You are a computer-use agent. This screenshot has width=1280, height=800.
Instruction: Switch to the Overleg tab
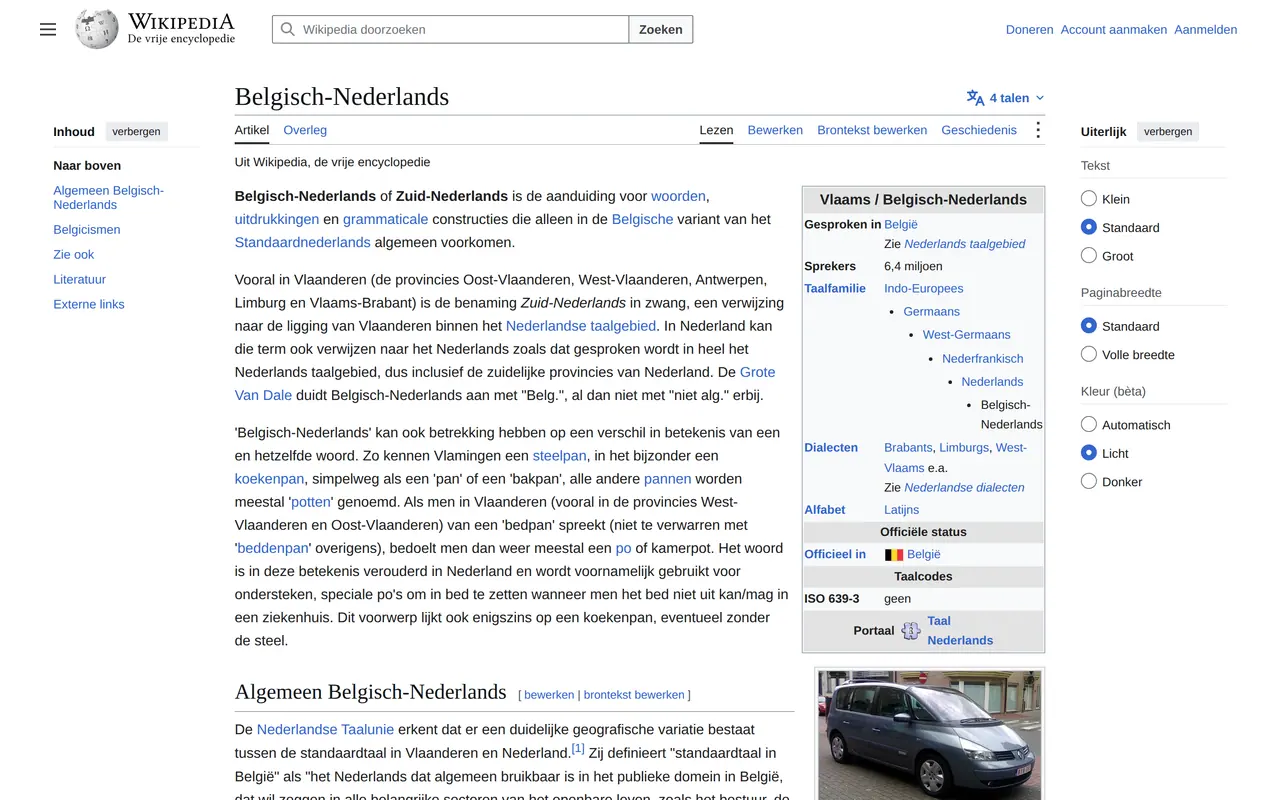(305, 130)
